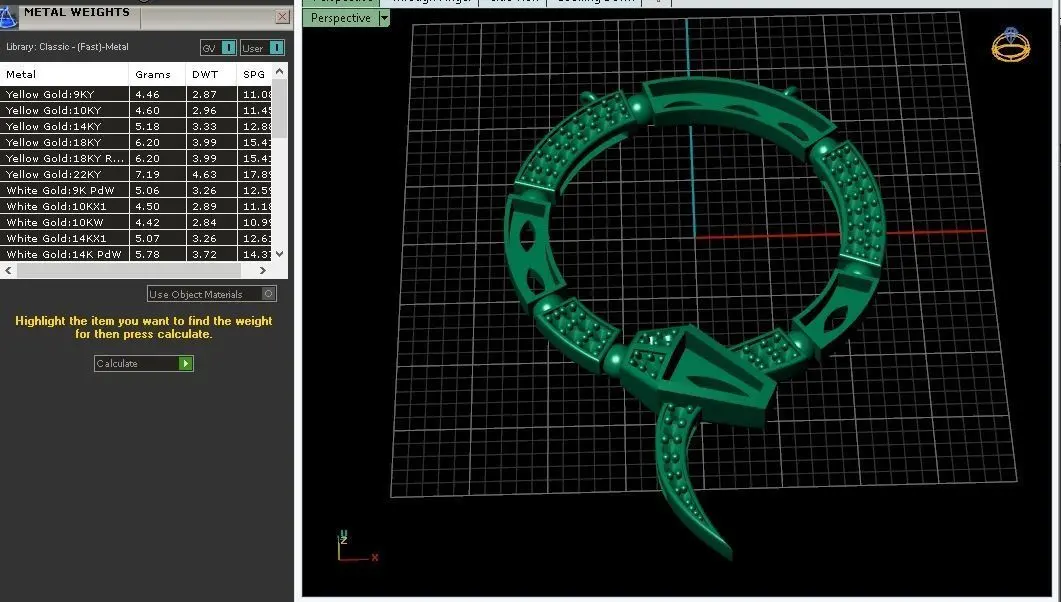
Task: Click the 7.19 grams value
Action: coord(148,175)
